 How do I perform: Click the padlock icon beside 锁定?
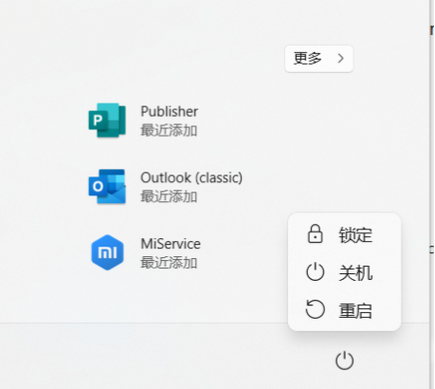[315, 234]
